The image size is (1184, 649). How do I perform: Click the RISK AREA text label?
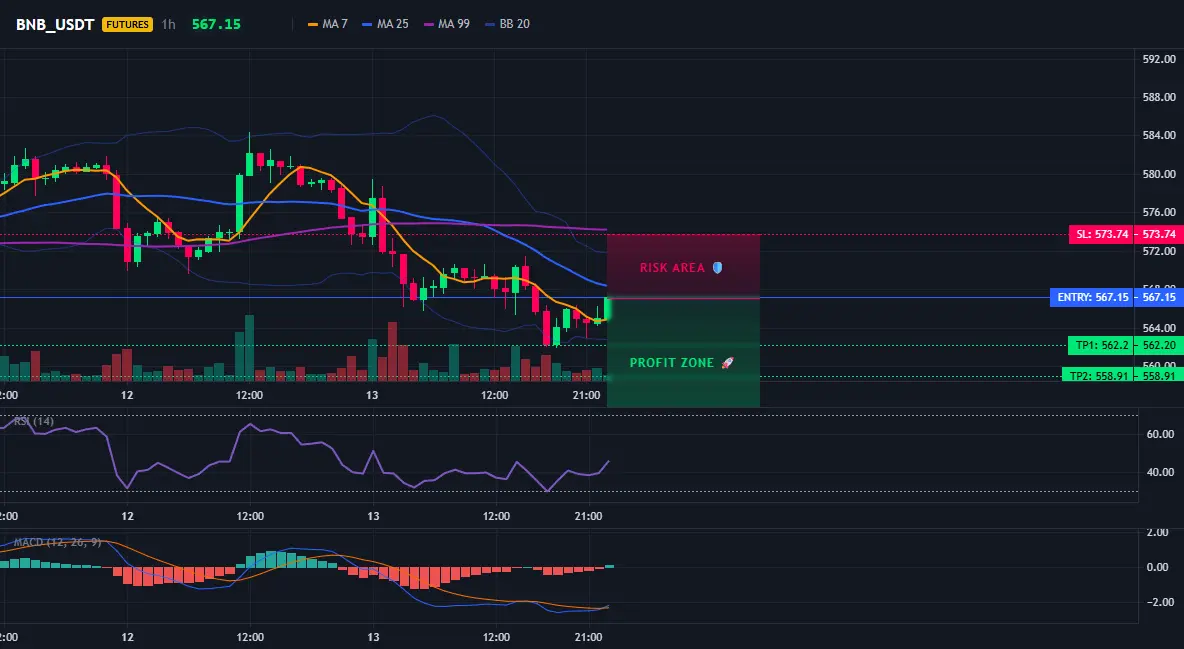point(672,267)
